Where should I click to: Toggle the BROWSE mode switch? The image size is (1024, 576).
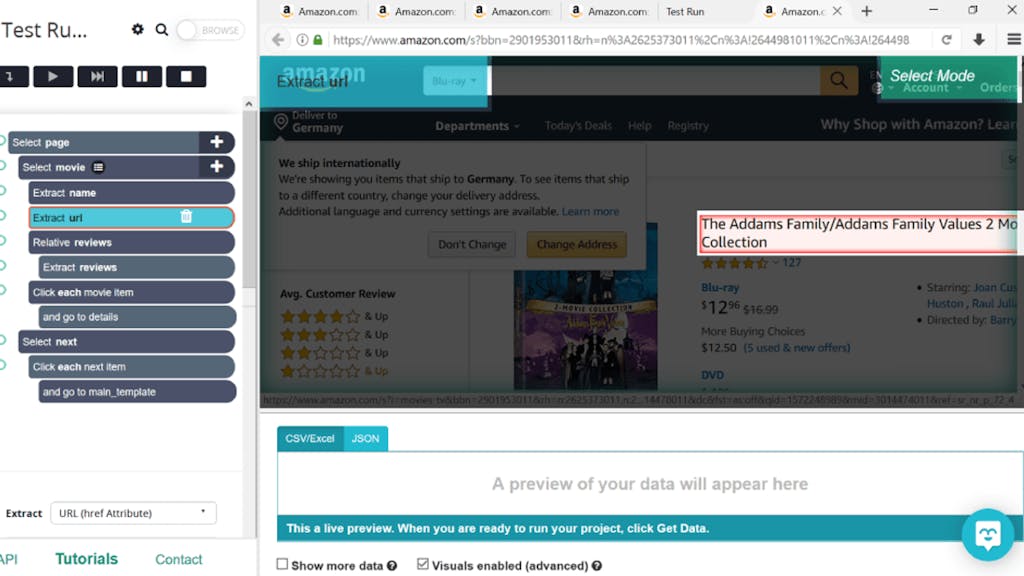(x=210, y=30)
